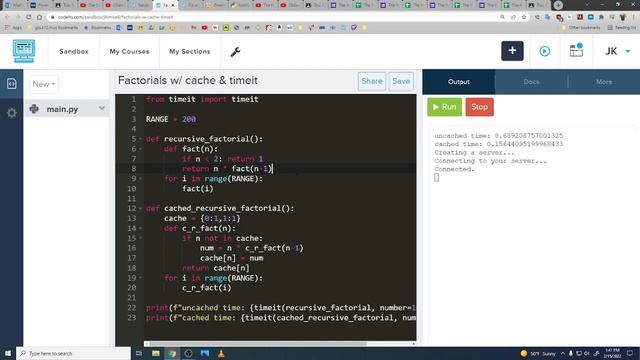The width and height of the screenshot is (640, 360).
Task: Click the browser zoom magnifier icon
Action: point(502,17)
